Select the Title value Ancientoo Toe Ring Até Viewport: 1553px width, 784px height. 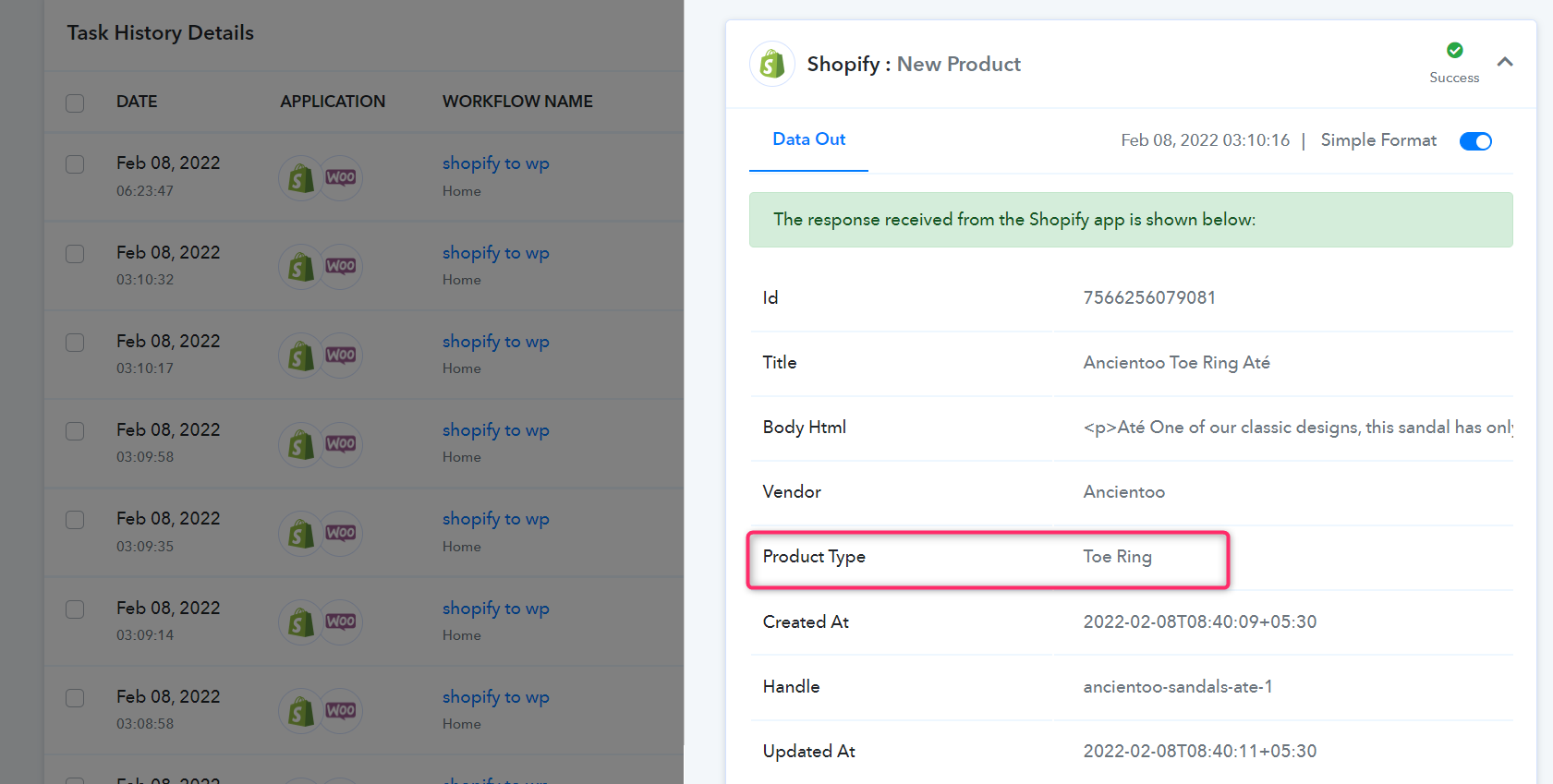point(1176,362)
